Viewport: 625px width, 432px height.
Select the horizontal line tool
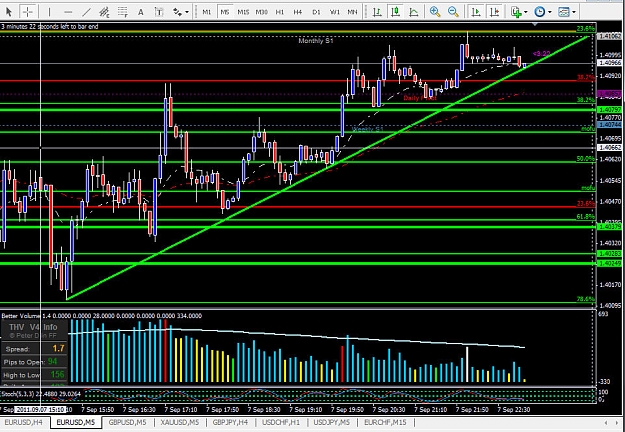coord(68,12)
